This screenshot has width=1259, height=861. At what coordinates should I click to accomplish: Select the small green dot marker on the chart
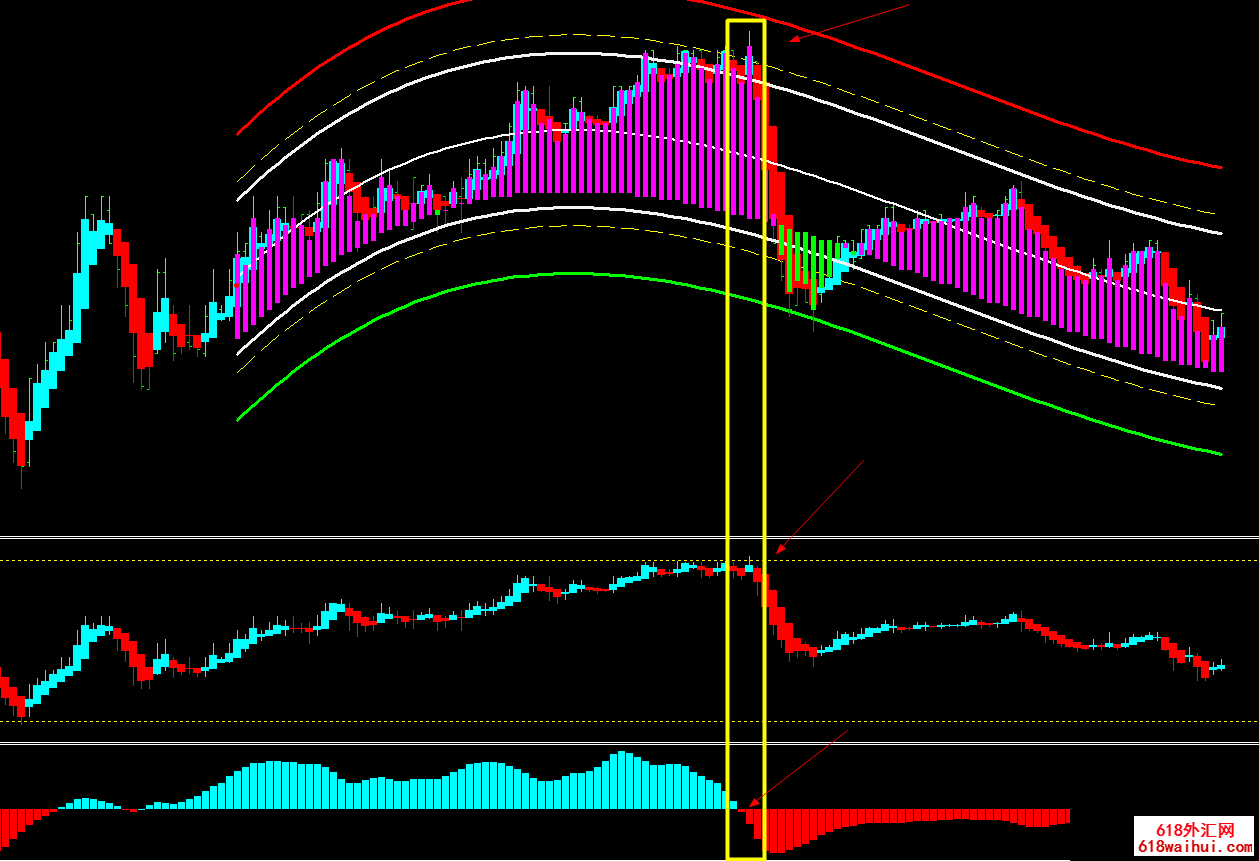(x=438, y=211)
